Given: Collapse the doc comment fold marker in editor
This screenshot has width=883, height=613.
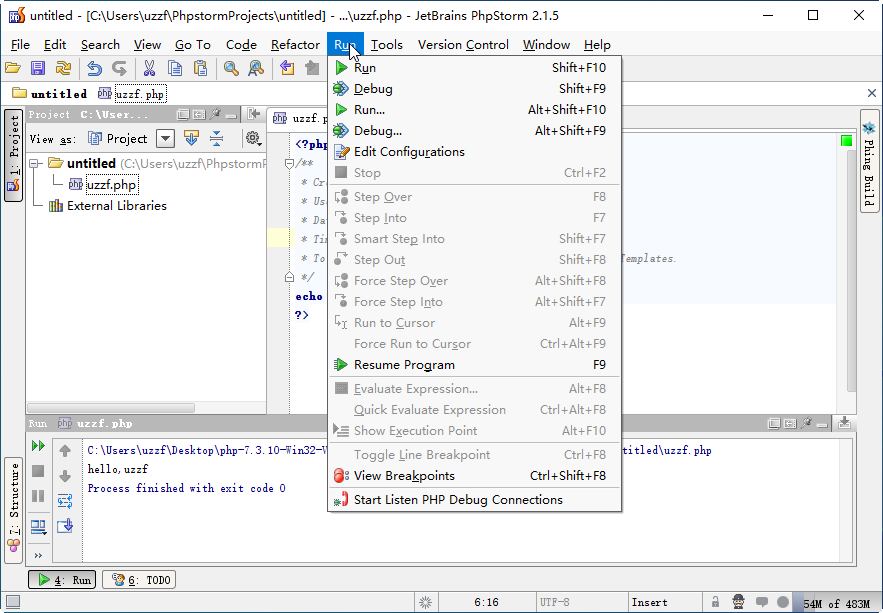Looking at the screenshot, I should click(x=289, y=164).
